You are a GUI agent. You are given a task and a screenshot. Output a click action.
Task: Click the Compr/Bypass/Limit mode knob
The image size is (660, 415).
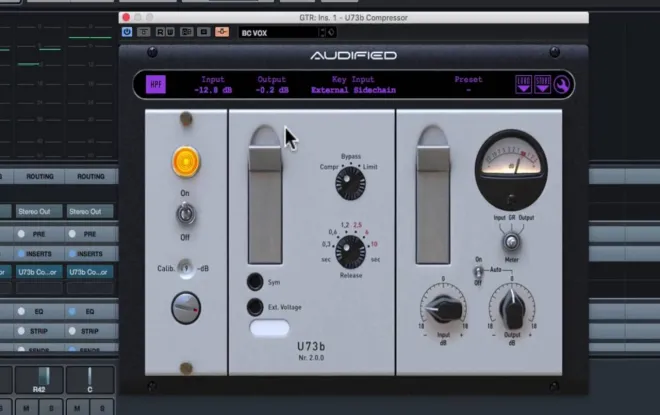point(350,184)
